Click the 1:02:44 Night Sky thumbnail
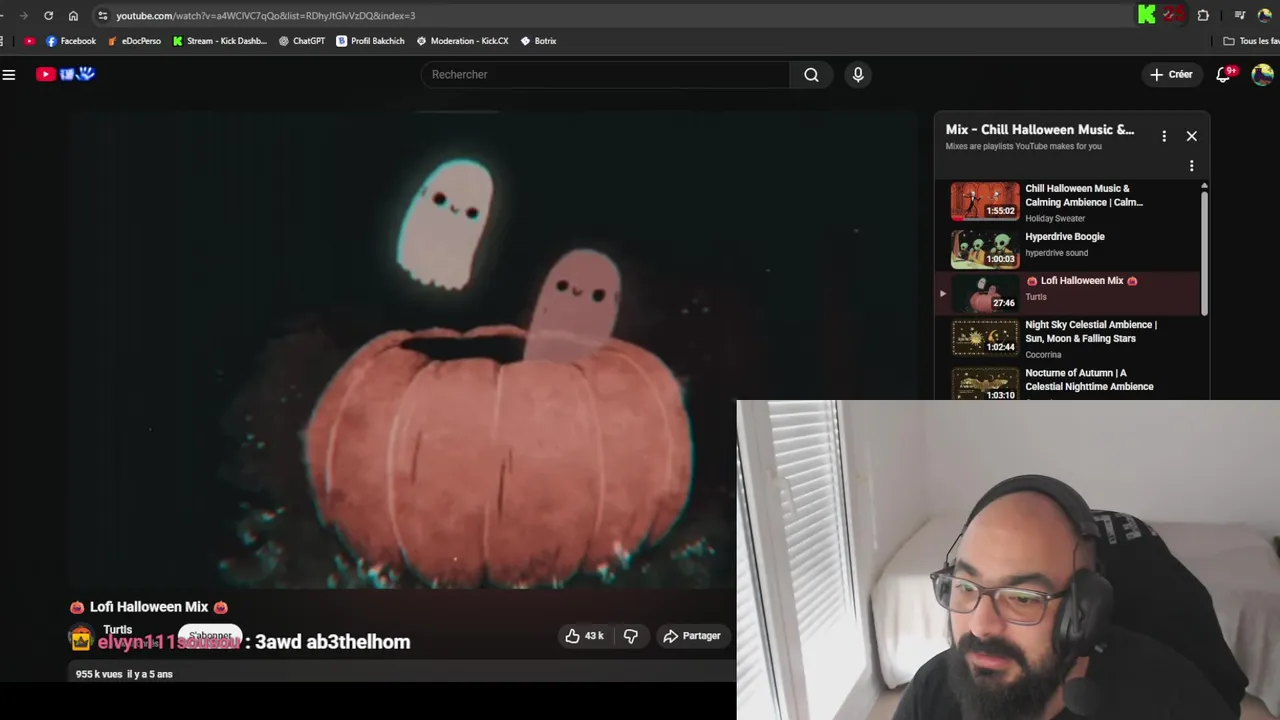The height and width of the screenshot is (720, 1280). click(x=985, y=337)
